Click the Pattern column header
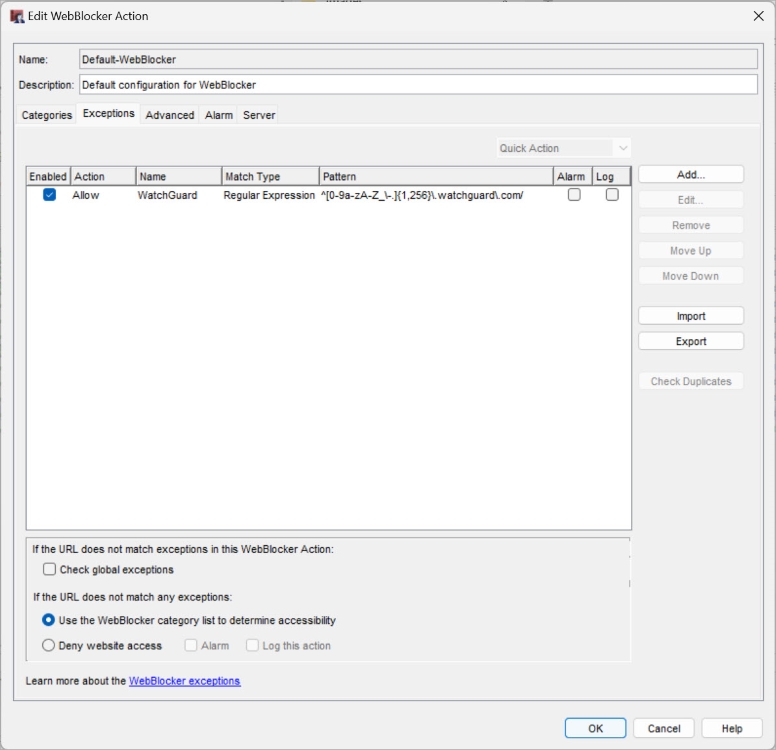776x750 pixels. pos(436,176)
